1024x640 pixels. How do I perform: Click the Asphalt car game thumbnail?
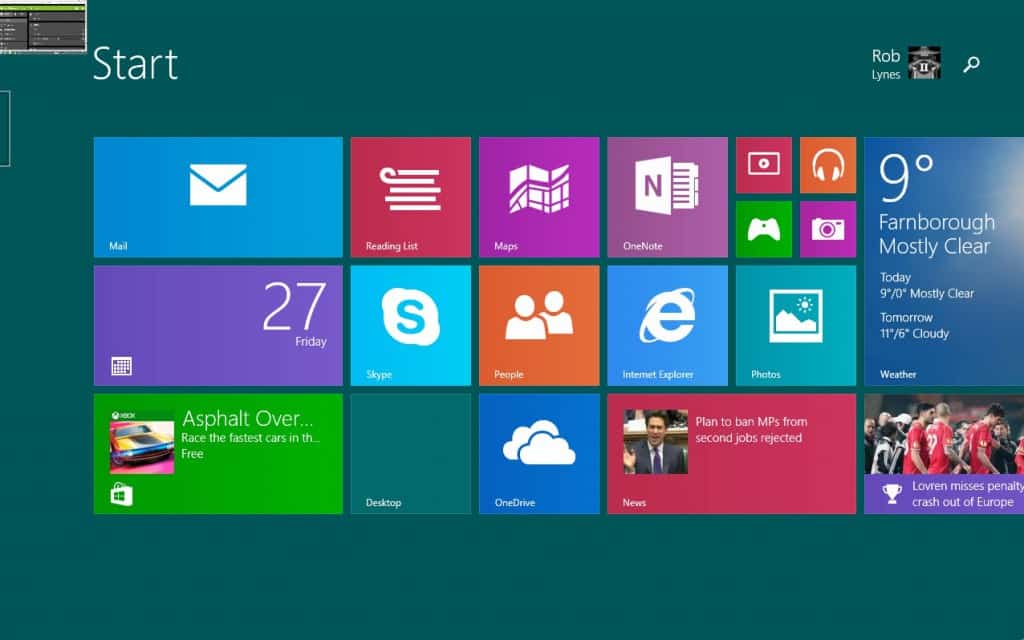point(142,442)
